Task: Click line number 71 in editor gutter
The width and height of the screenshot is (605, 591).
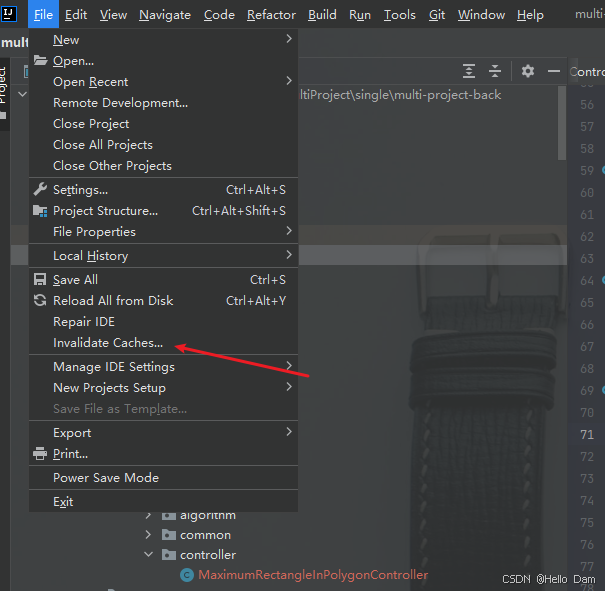Action: pyautogui.click(x=587, y=434)
